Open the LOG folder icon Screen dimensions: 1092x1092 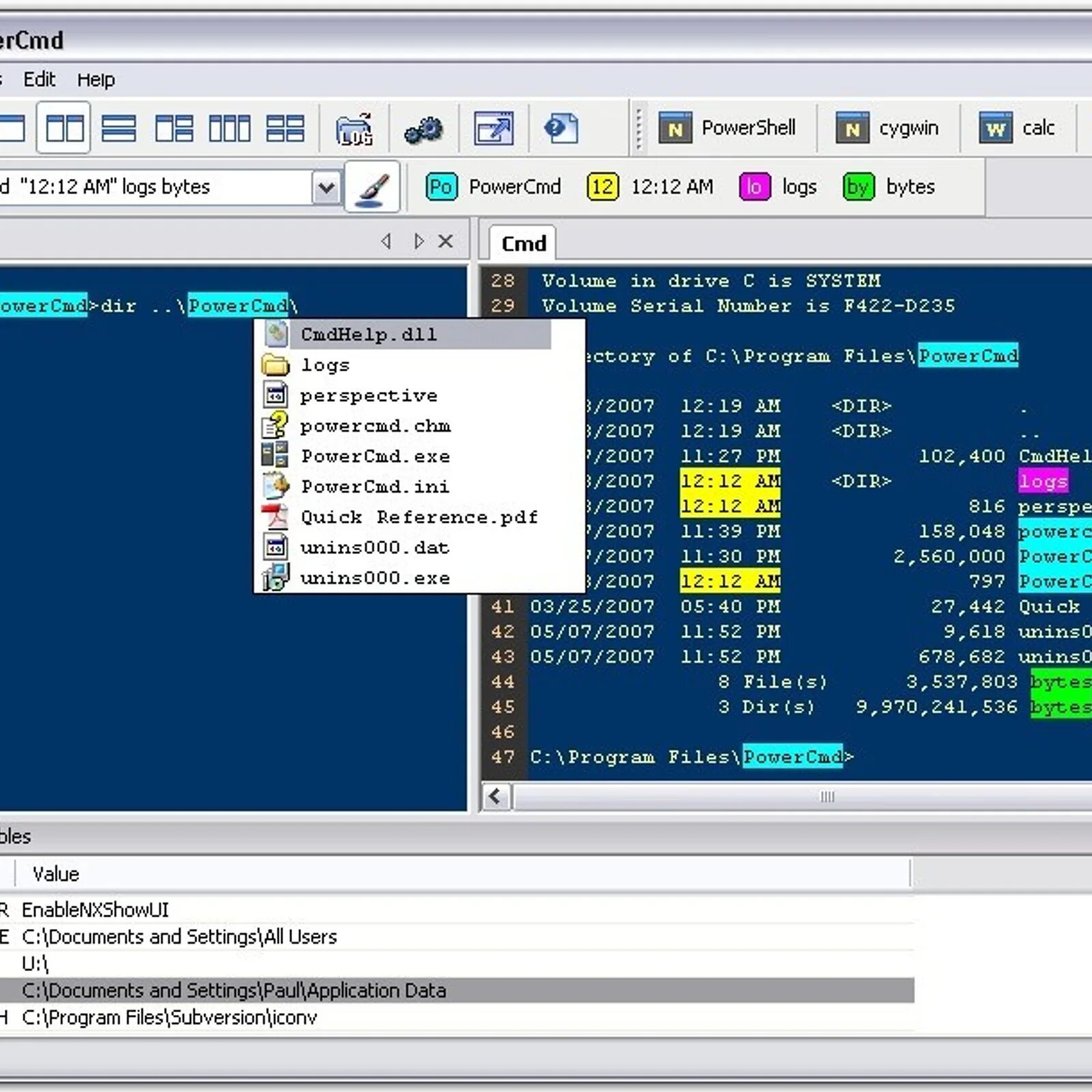[354, 128]
